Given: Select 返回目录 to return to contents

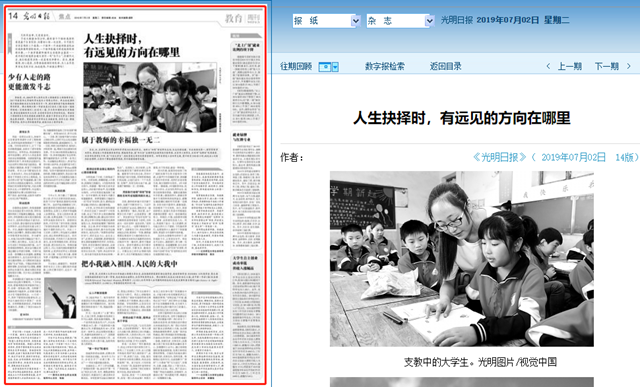Looking at the screenshot, I should click(x=445, y=66).
